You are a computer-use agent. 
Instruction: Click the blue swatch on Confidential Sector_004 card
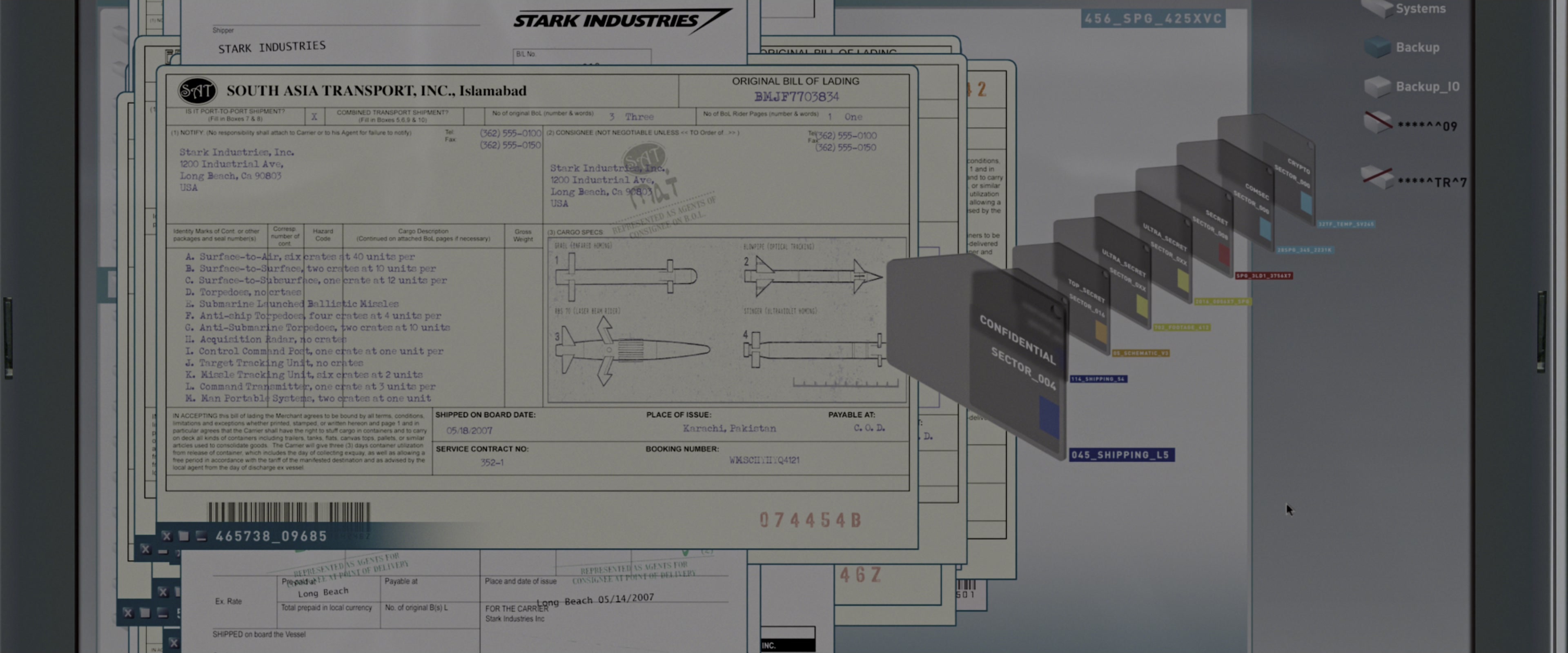point(1049,417)
